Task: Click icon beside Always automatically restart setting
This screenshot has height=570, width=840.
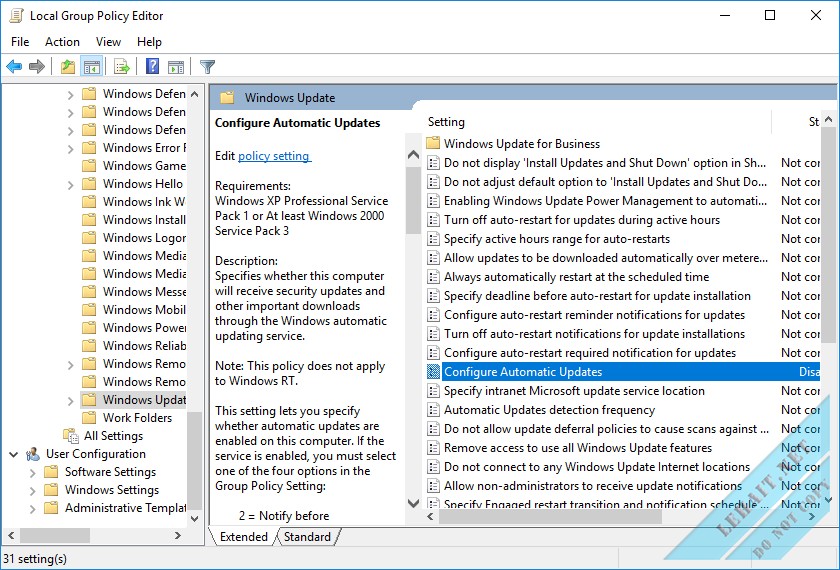Action: point(433,277)
